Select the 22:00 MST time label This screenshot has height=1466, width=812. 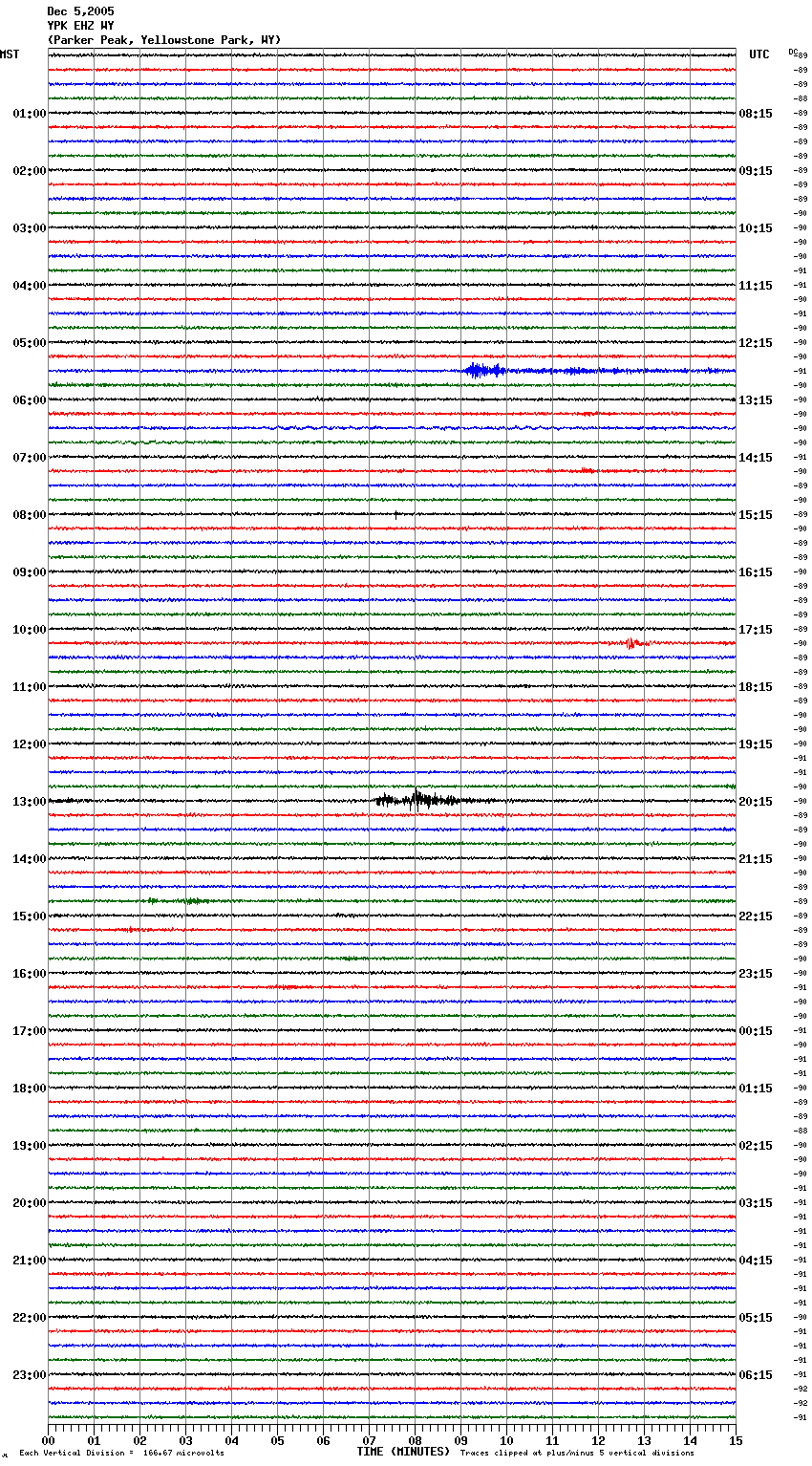tap(30, 1318)
